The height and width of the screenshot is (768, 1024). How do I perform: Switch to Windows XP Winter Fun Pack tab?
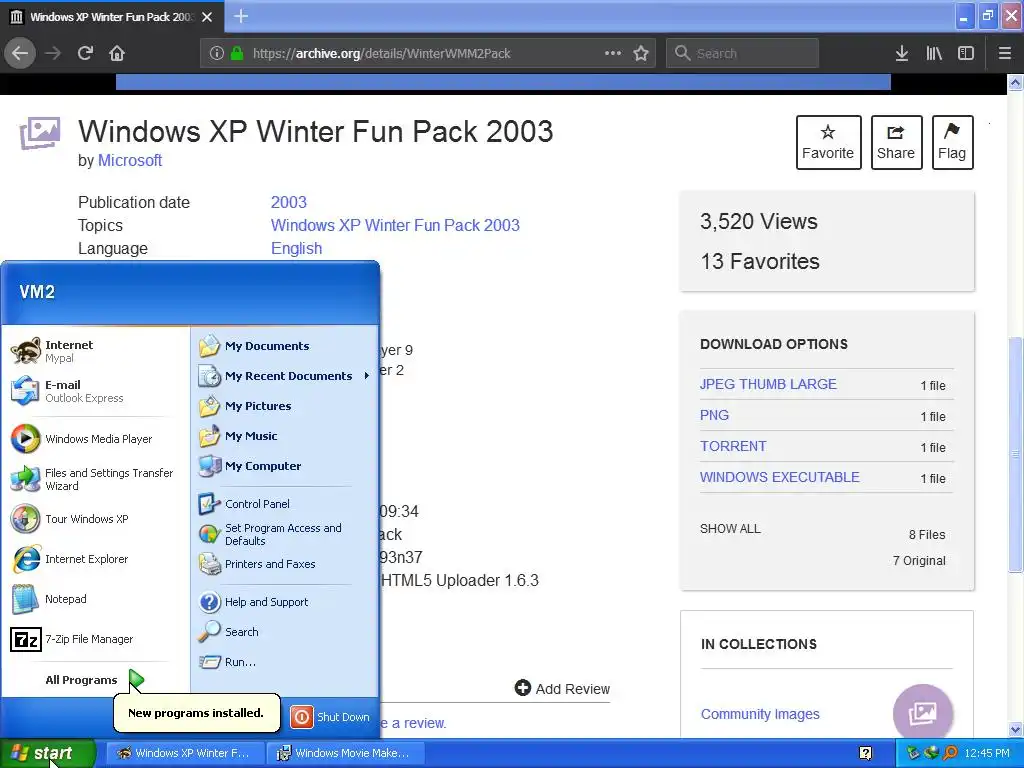pos(112,16)
